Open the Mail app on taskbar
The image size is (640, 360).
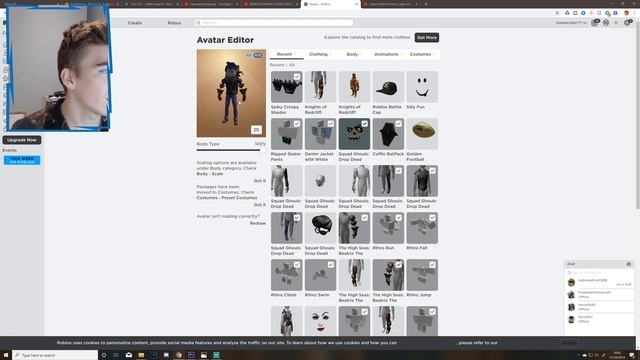129,355
